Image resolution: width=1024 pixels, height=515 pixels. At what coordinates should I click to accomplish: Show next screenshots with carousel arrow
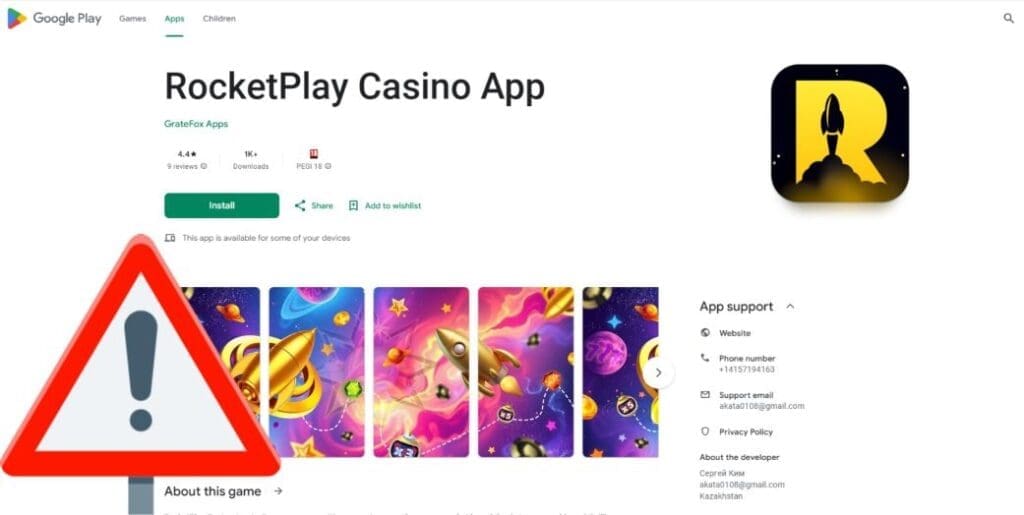pyautogui.click(x=658, y=373)
